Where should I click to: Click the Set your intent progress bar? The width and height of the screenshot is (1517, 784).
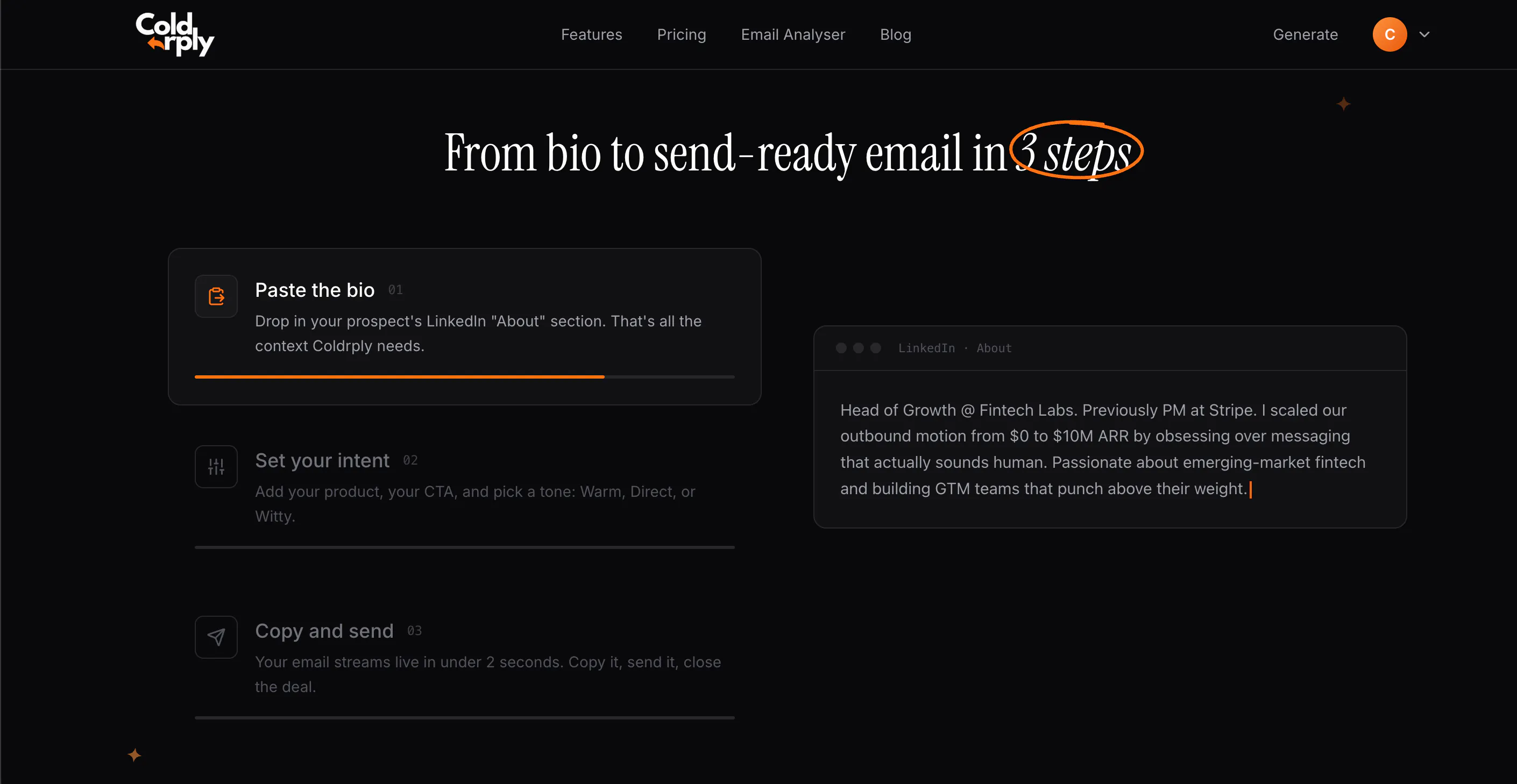click(x=465, y=547)
